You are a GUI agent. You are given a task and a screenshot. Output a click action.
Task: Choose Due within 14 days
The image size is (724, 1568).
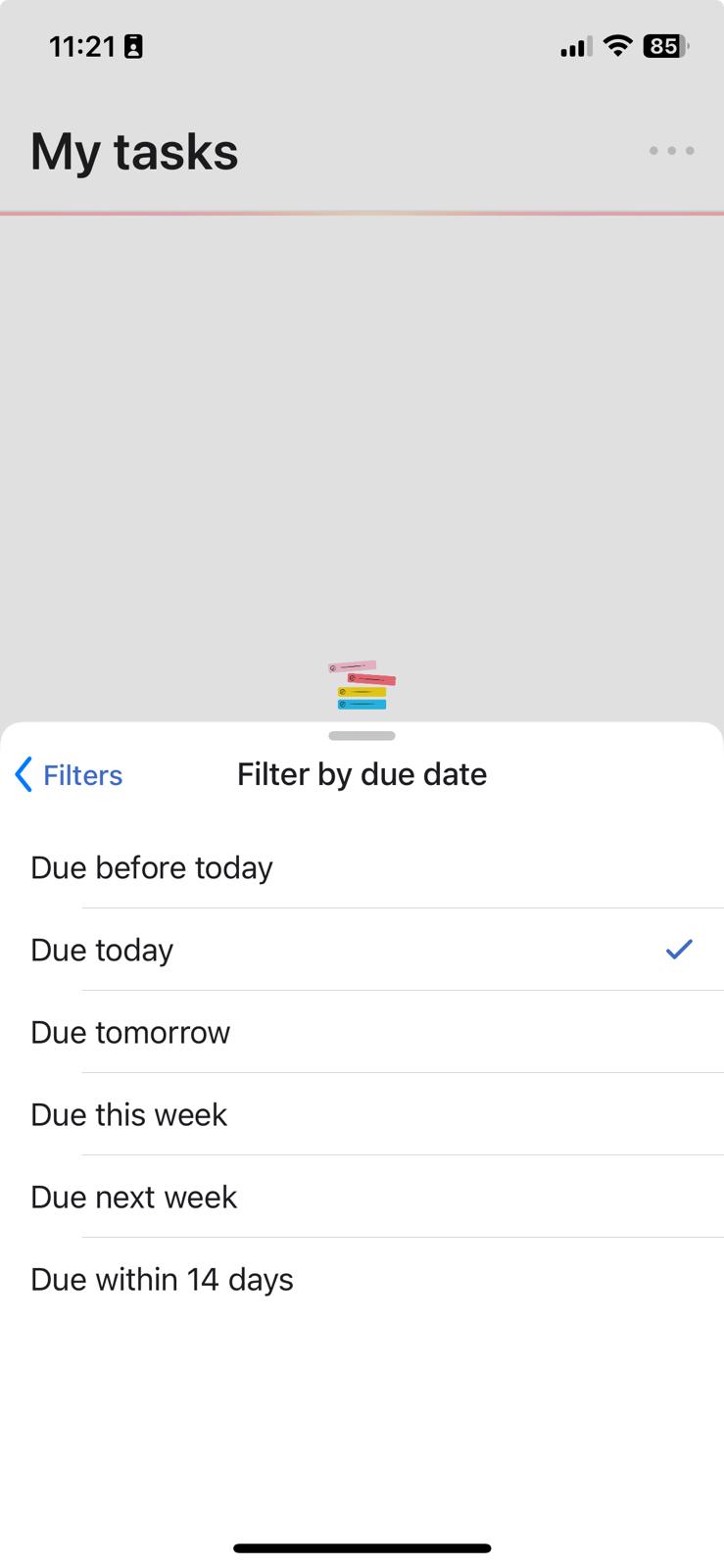(362, 1279)
